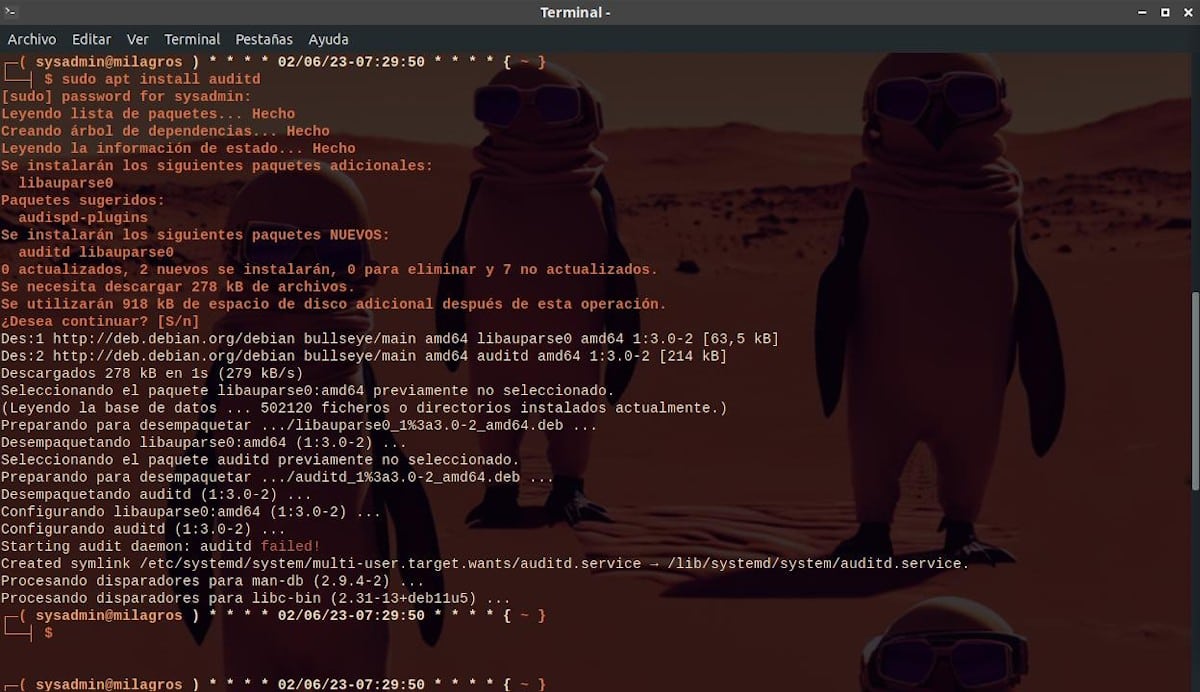This screenshot has height=692, width=1200.
Task: Click 'Se utilizarán 918 kB de espacio' line
Action: click(x=334, y=304)
